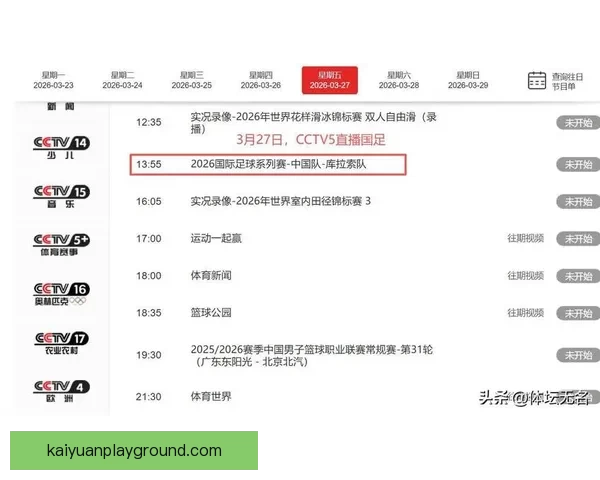
Task: Click 未开始 button for 18:00 体育新闻
Action: [x=578, y=276]
